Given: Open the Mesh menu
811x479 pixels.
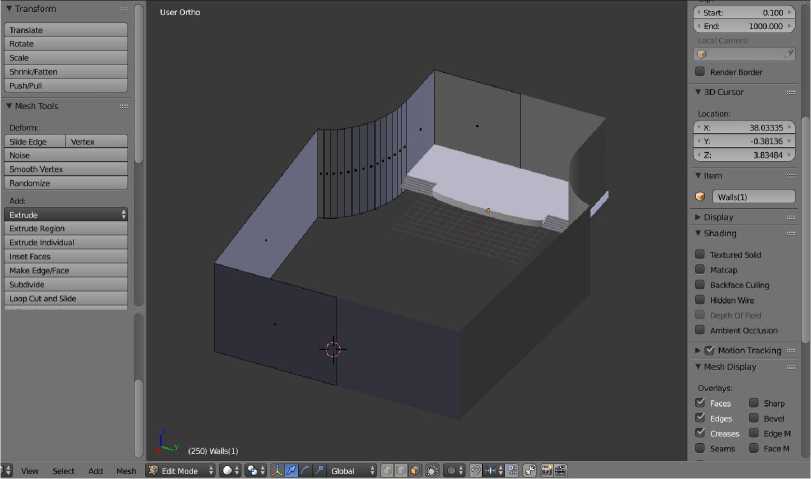Looking at the screenshot, I should [x=126, y=470].
